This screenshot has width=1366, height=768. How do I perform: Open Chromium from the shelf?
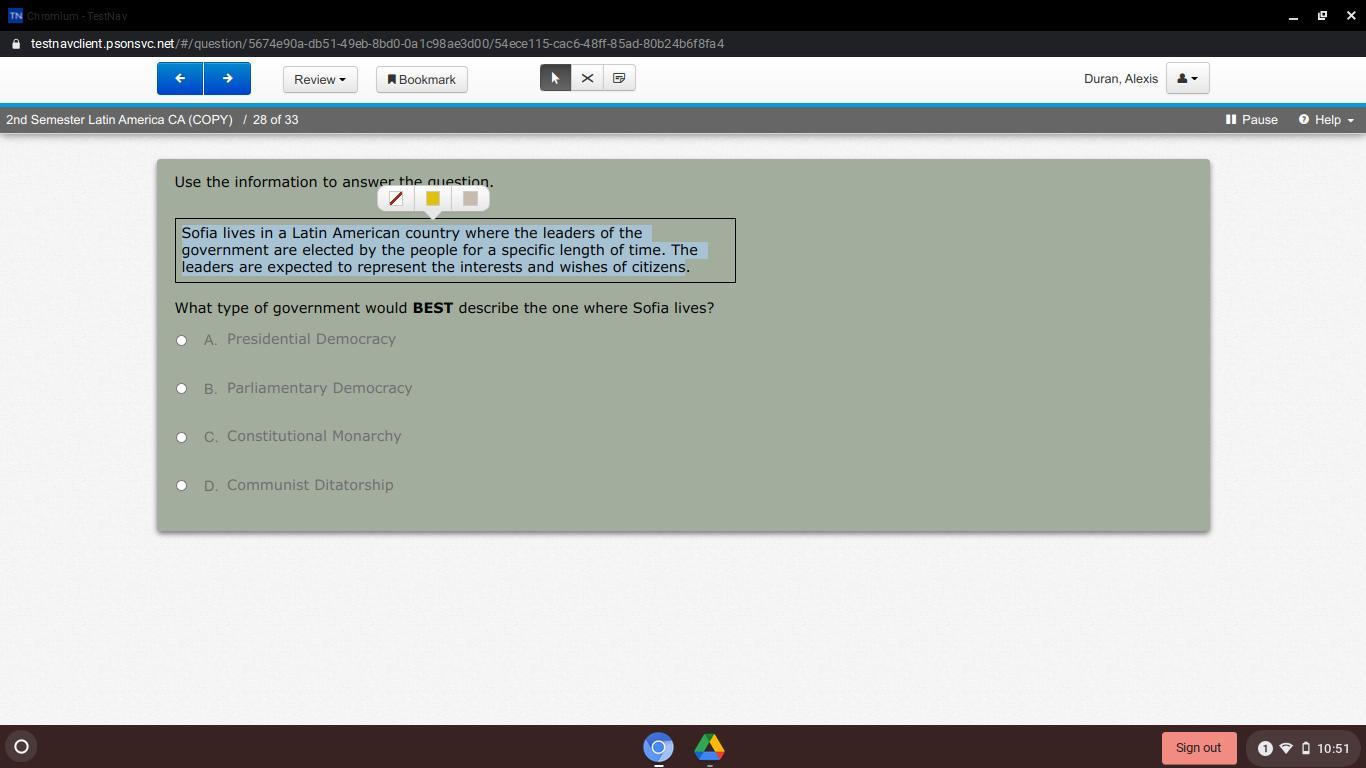coord(658,747)
